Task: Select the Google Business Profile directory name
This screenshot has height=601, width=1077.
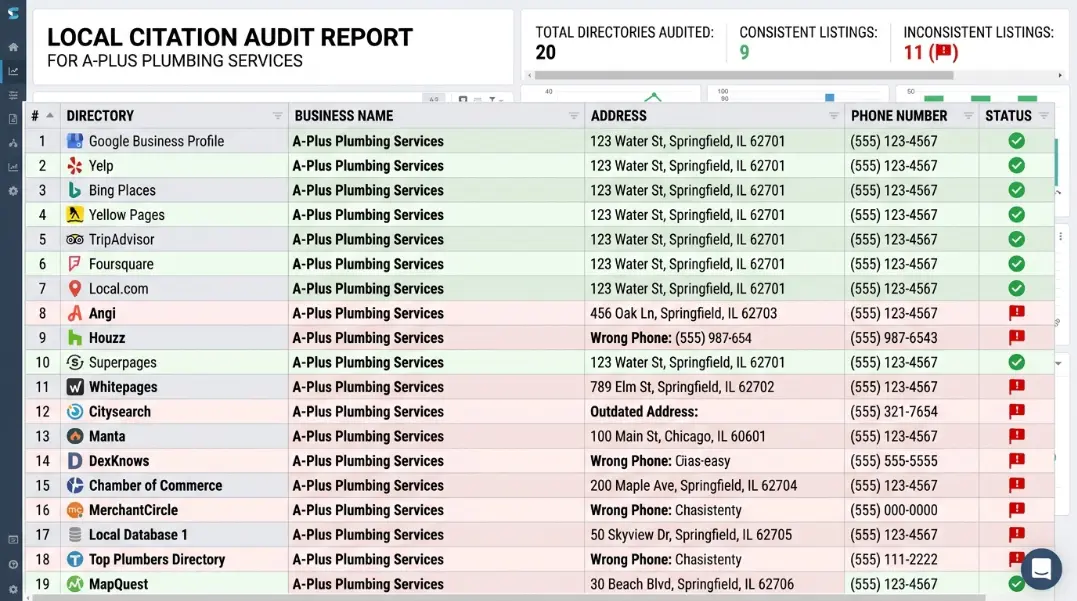Action: point(157,141)
